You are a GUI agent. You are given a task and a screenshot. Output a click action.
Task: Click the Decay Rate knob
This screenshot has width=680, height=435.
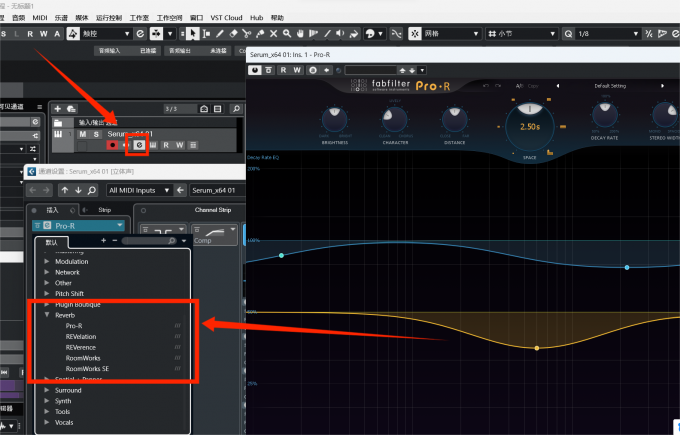point(605,114)
